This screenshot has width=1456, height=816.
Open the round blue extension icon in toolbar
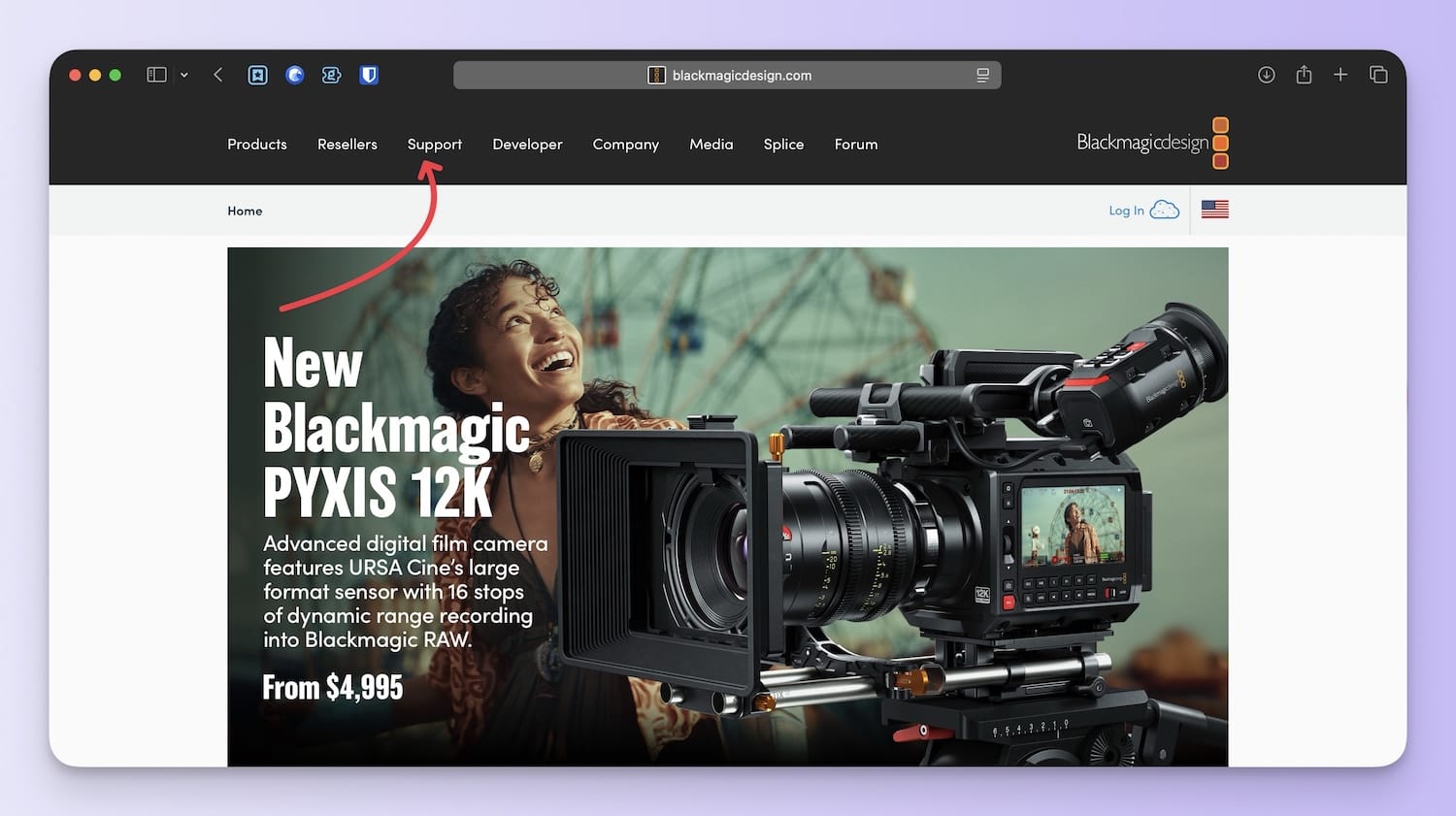[295, 75]
